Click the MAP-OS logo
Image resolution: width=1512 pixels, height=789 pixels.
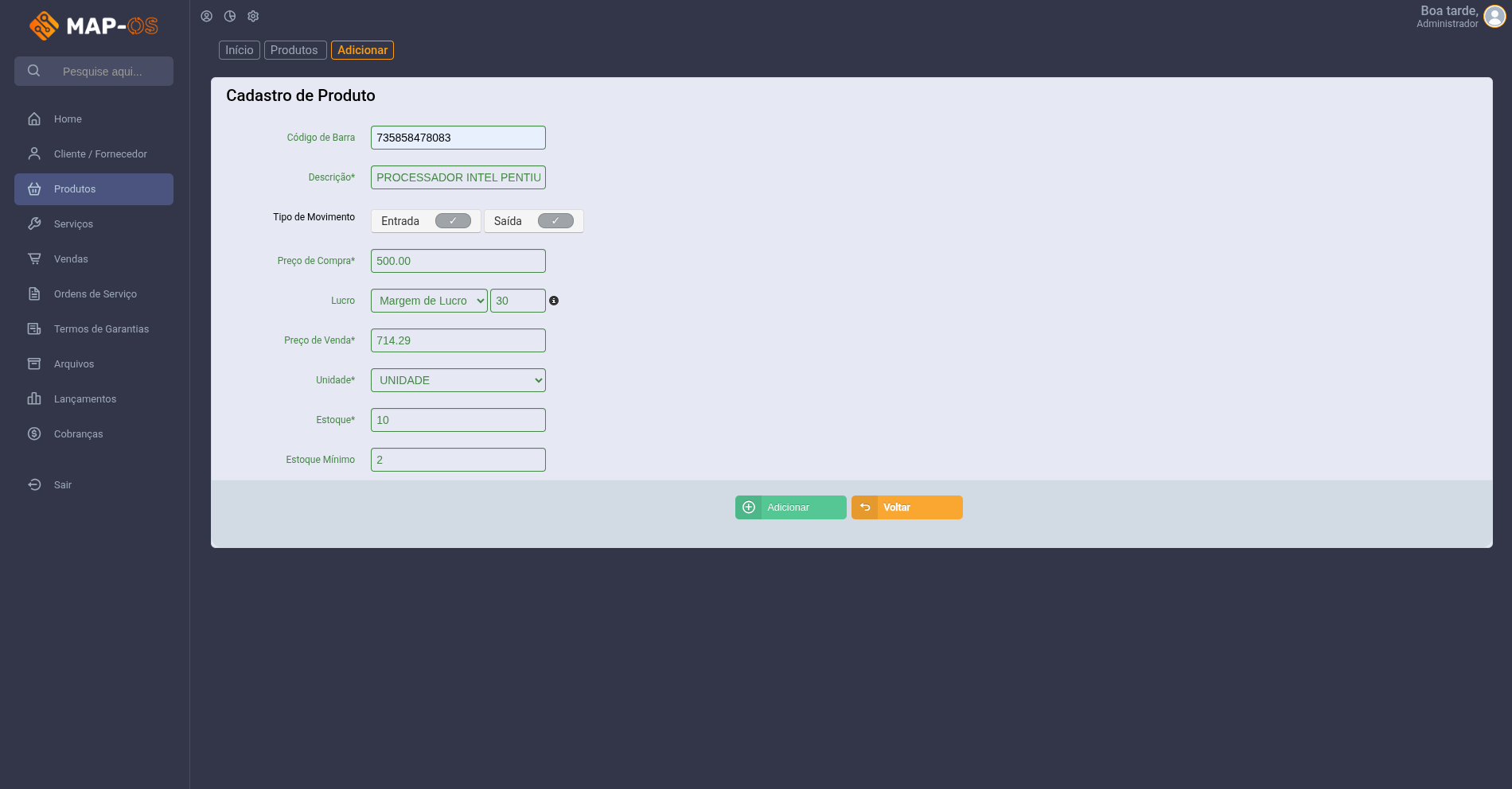coord(94,25)
